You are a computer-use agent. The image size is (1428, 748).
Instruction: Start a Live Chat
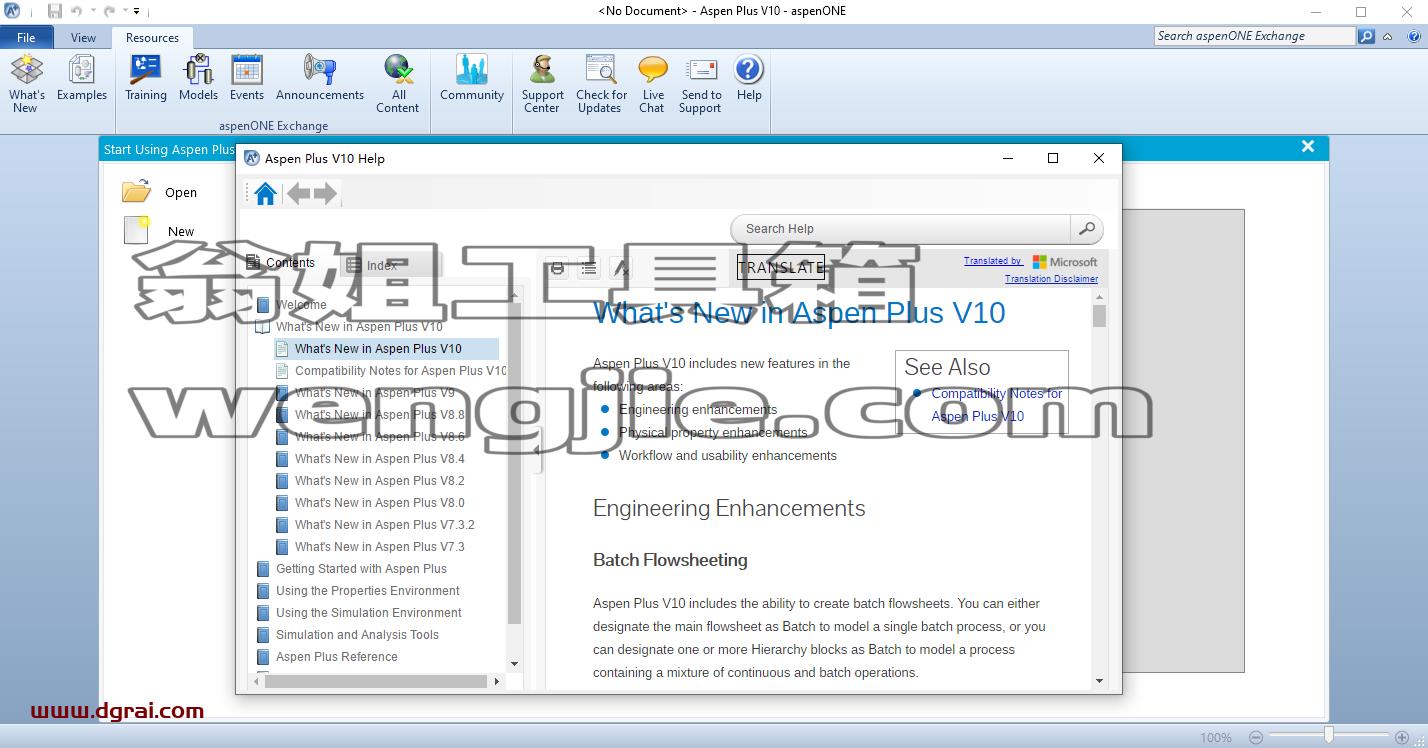pyautogui.click(x=652, y=83)
